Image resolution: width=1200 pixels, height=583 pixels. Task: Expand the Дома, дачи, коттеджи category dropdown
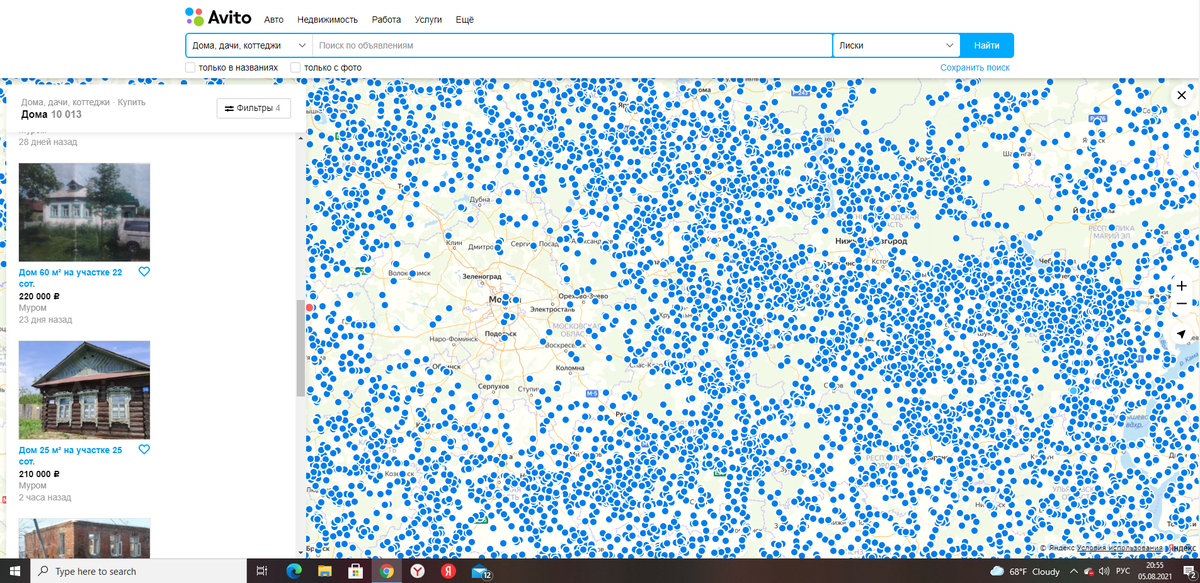tap(249, 46)
